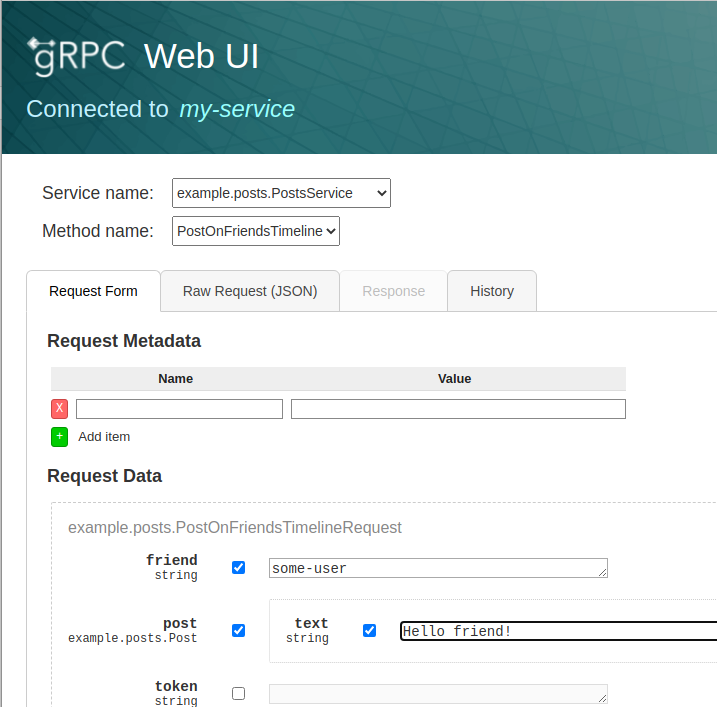The width and height of the screenshot is (717, 707).
Task: Click the metadata Value input field
Action: [x=458, y=409]
